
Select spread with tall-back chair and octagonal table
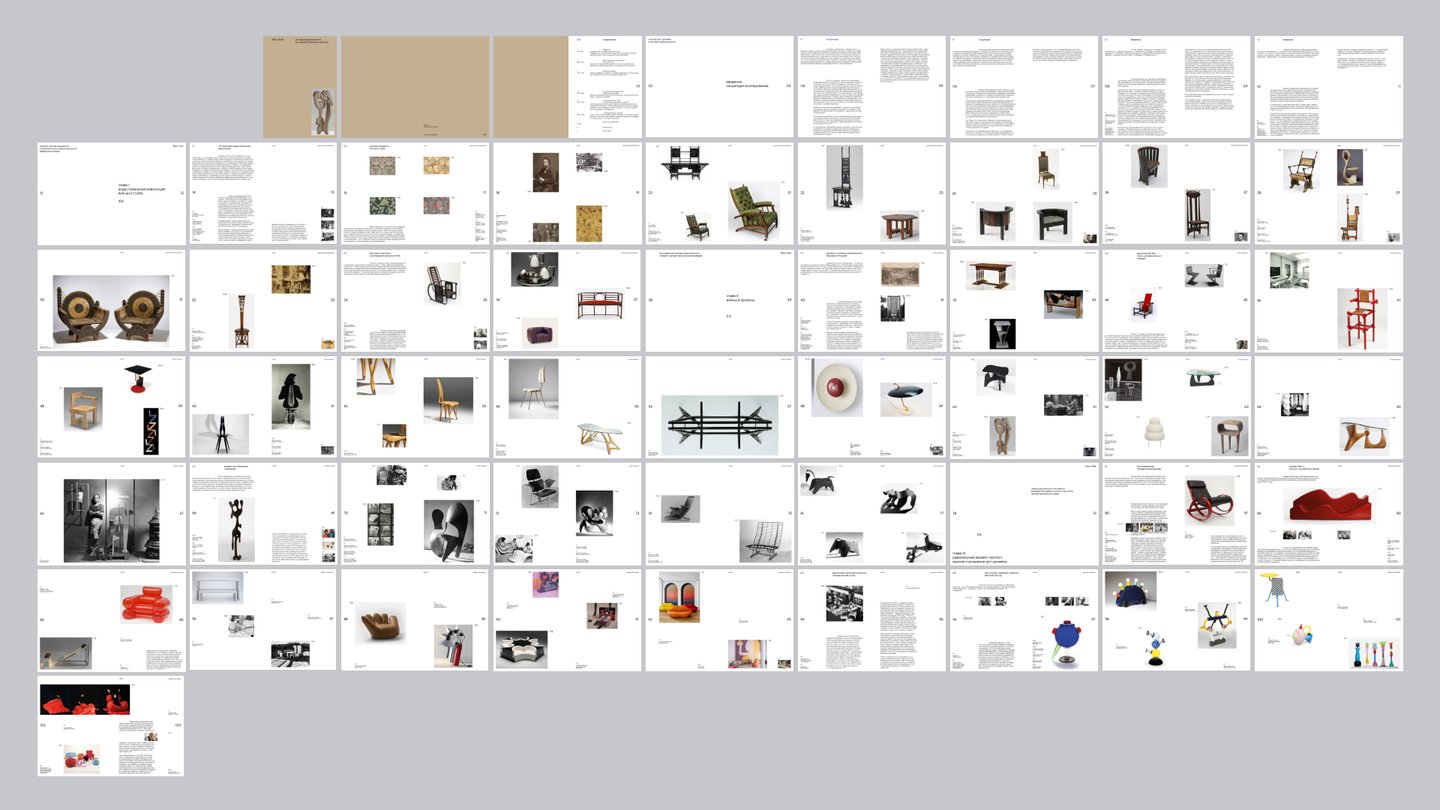click(871, 194)
